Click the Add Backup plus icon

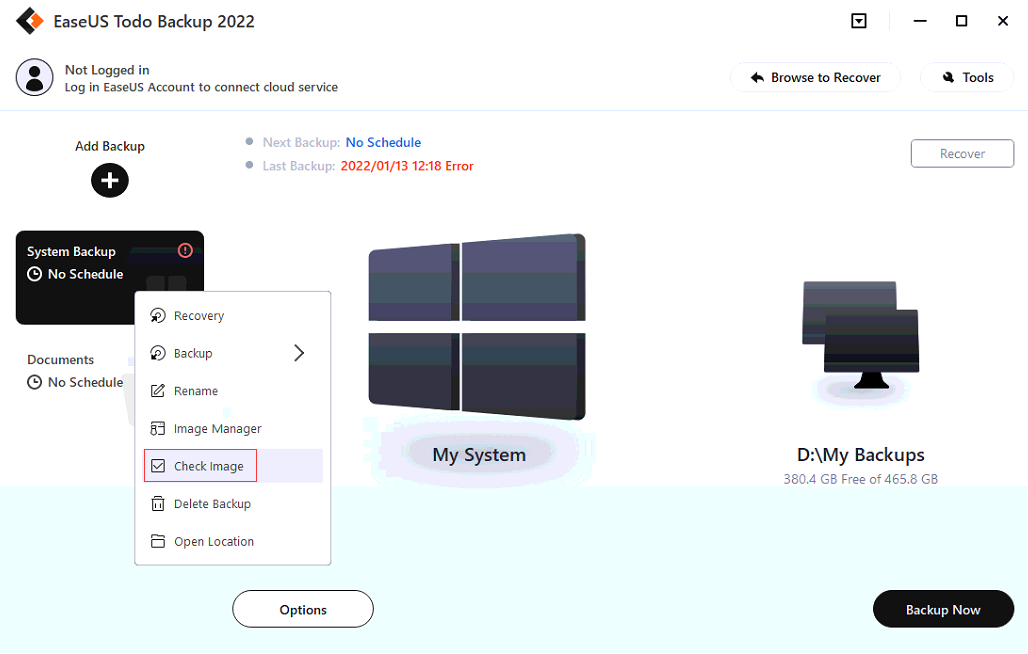(x=109, y=180)
